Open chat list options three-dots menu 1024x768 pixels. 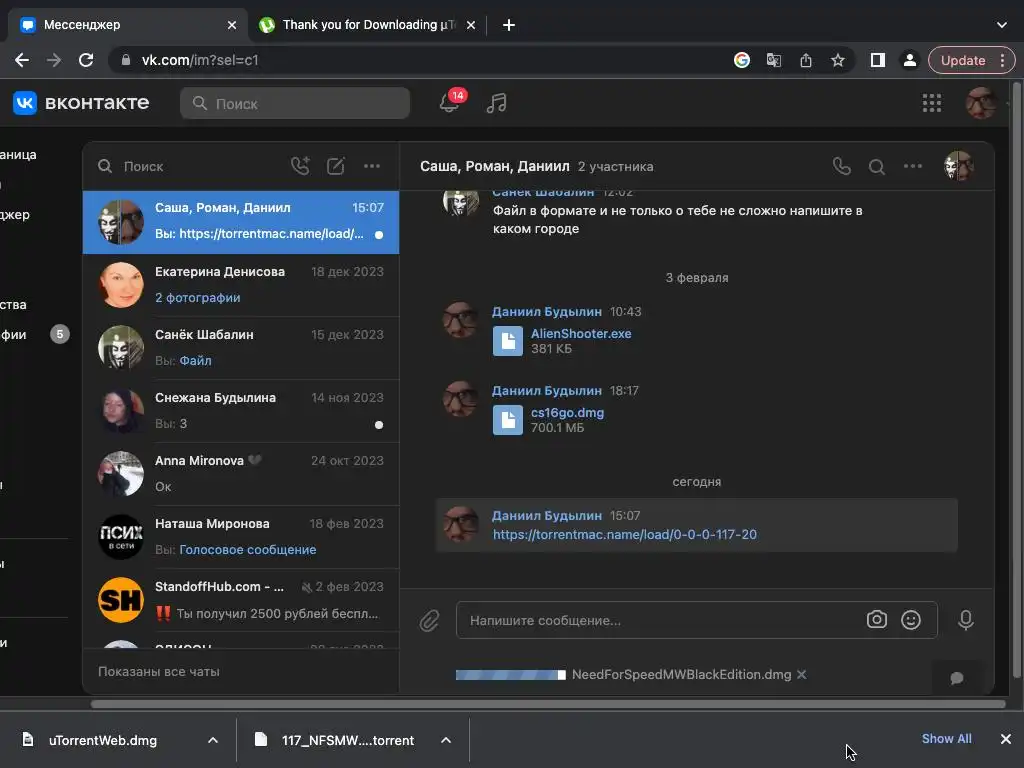pos(372,166)
